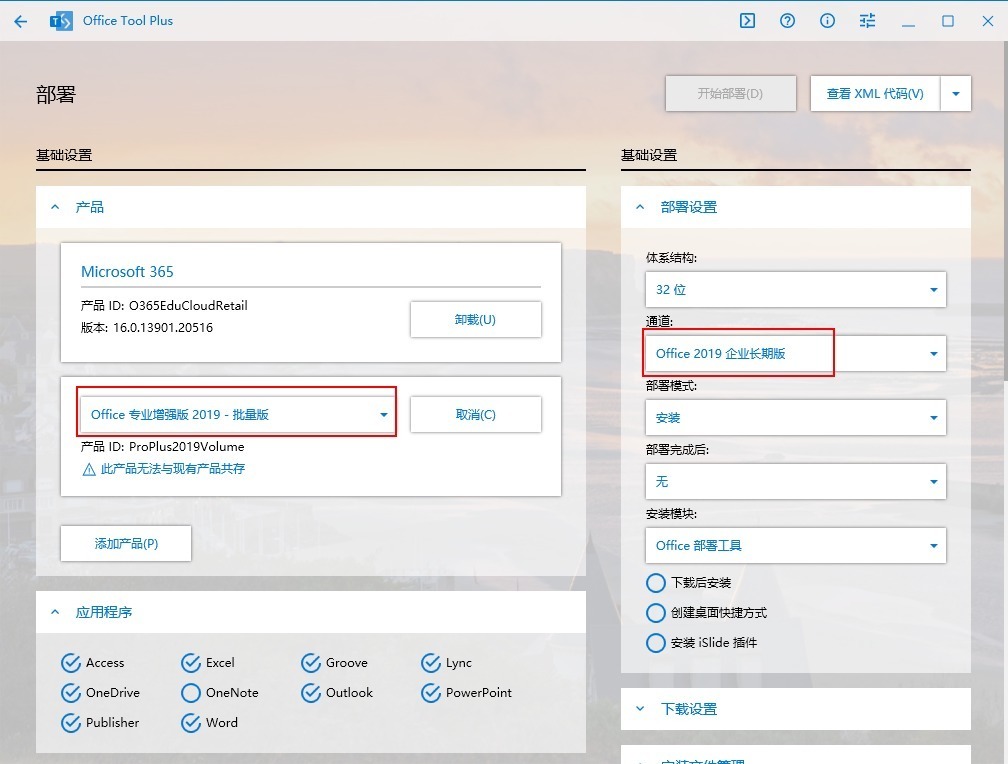Maximize the Office Tool Plus window

[x=948, y=21]
